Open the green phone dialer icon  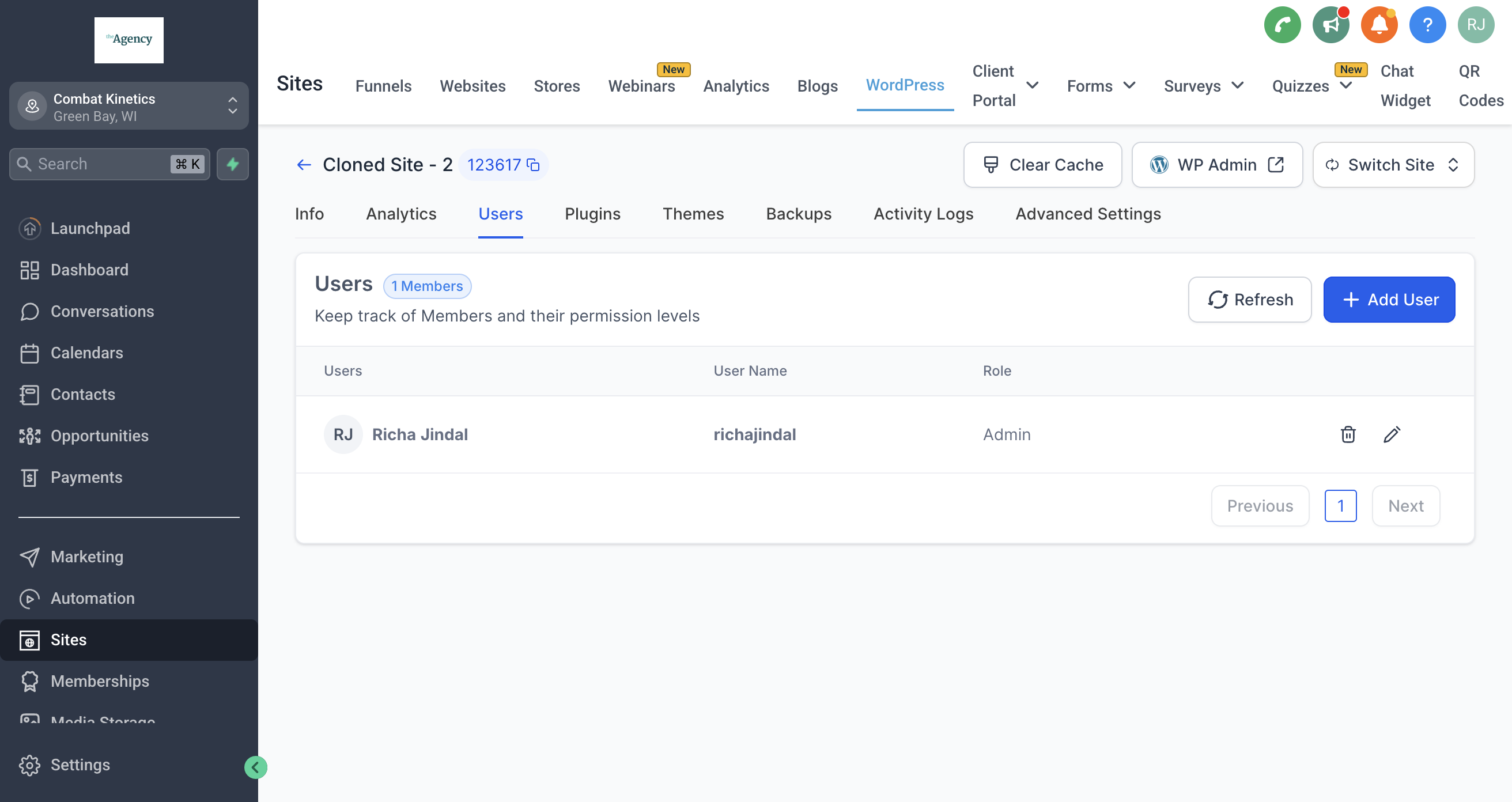coord(1282,25)
